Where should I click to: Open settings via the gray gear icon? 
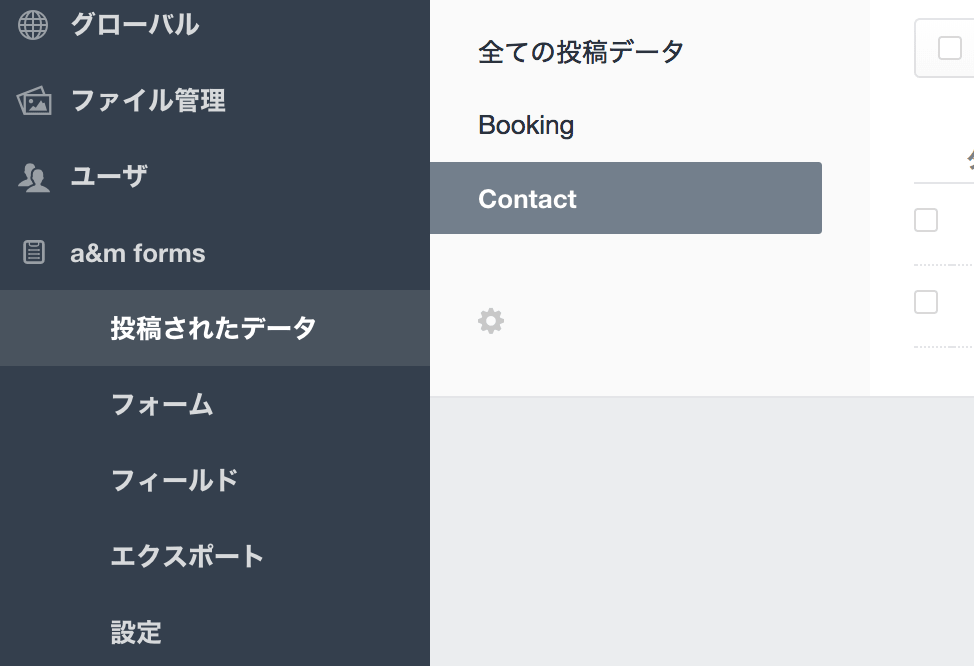point(491,321)
